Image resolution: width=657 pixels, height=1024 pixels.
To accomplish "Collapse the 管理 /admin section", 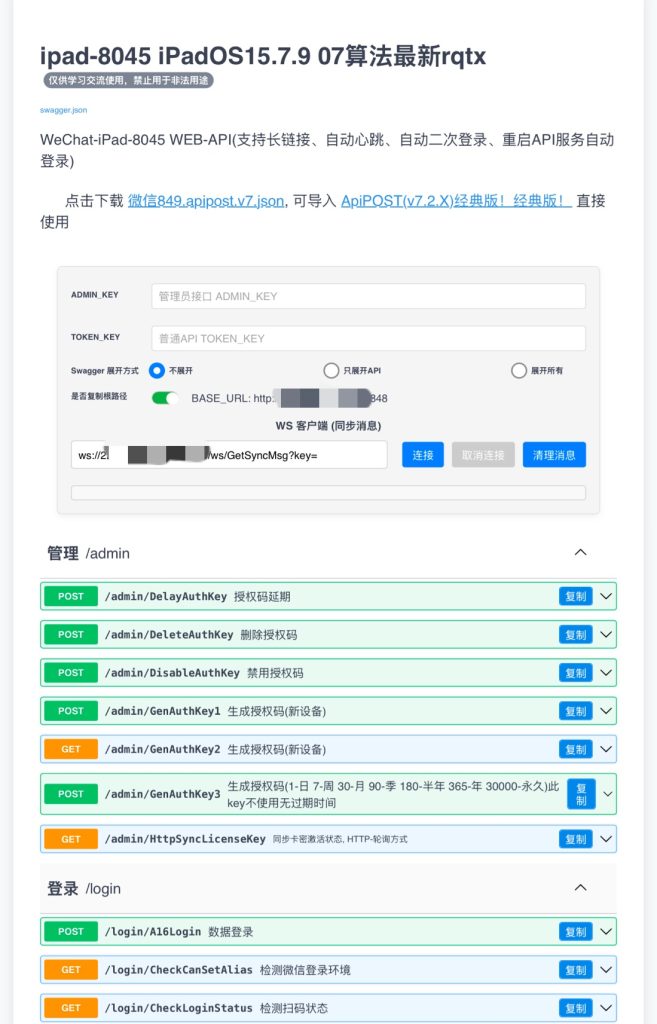I will (580, 552).
